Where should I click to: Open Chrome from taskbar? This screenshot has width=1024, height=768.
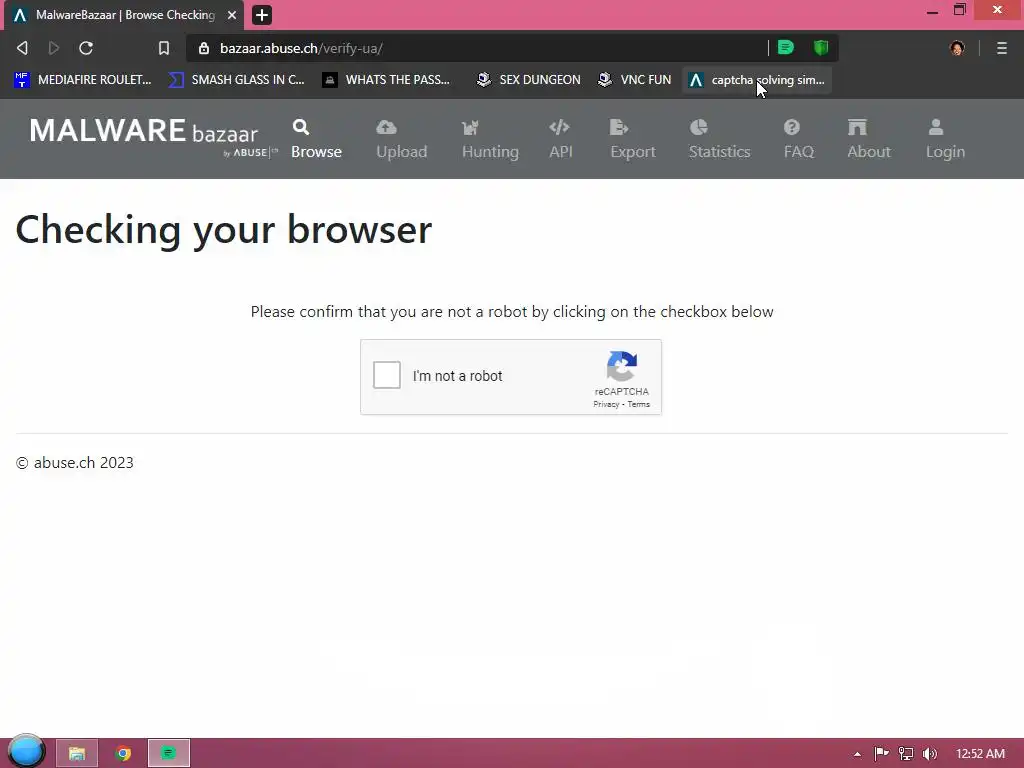click(x=123, y=753)
